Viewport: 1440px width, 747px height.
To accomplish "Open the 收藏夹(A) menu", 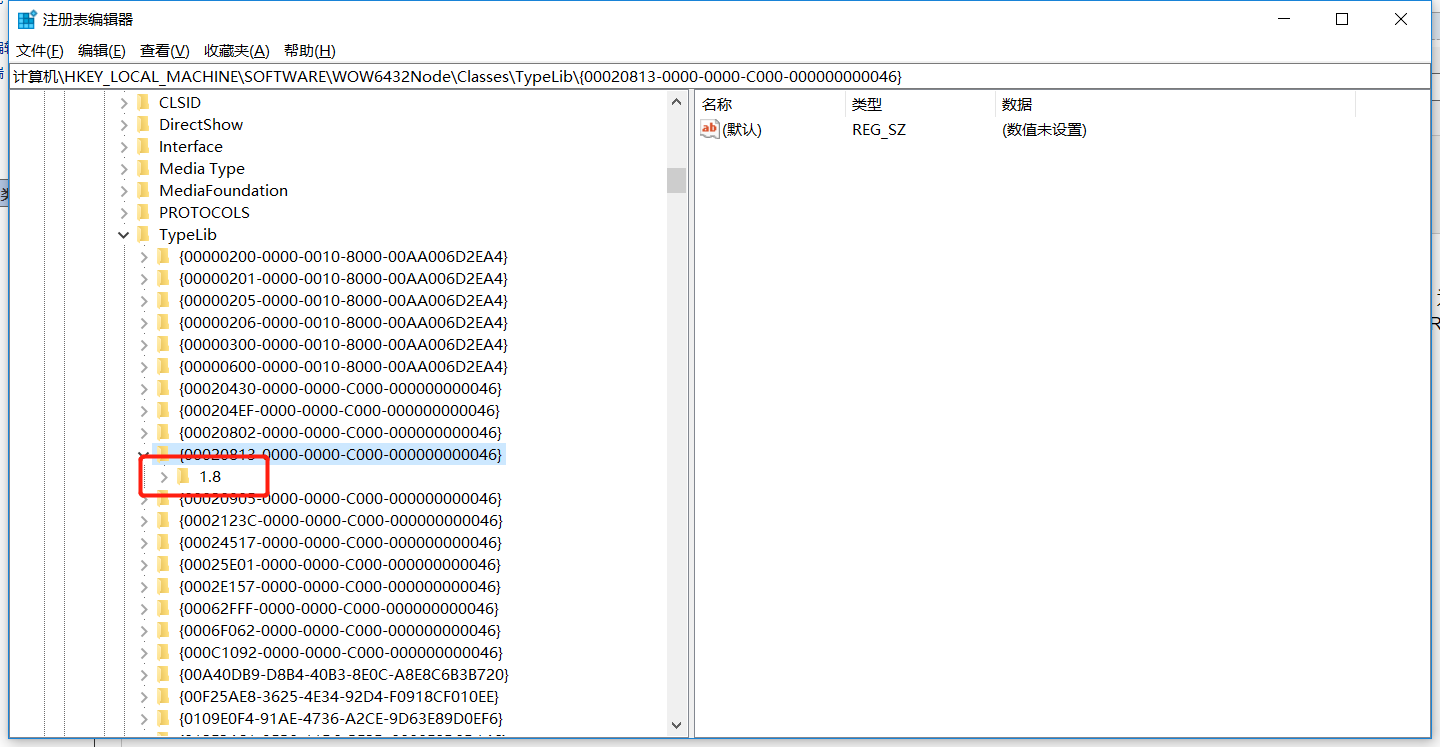I will 237,51.
